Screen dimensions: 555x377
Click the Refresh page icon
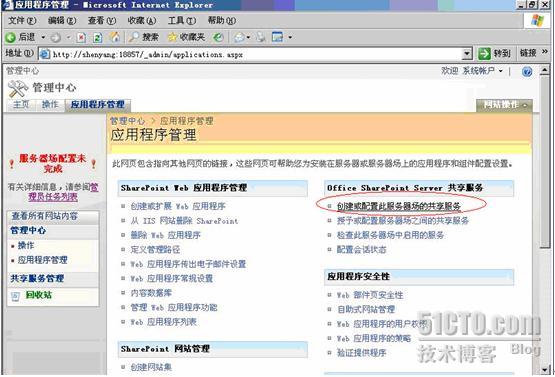click(98, 37)
